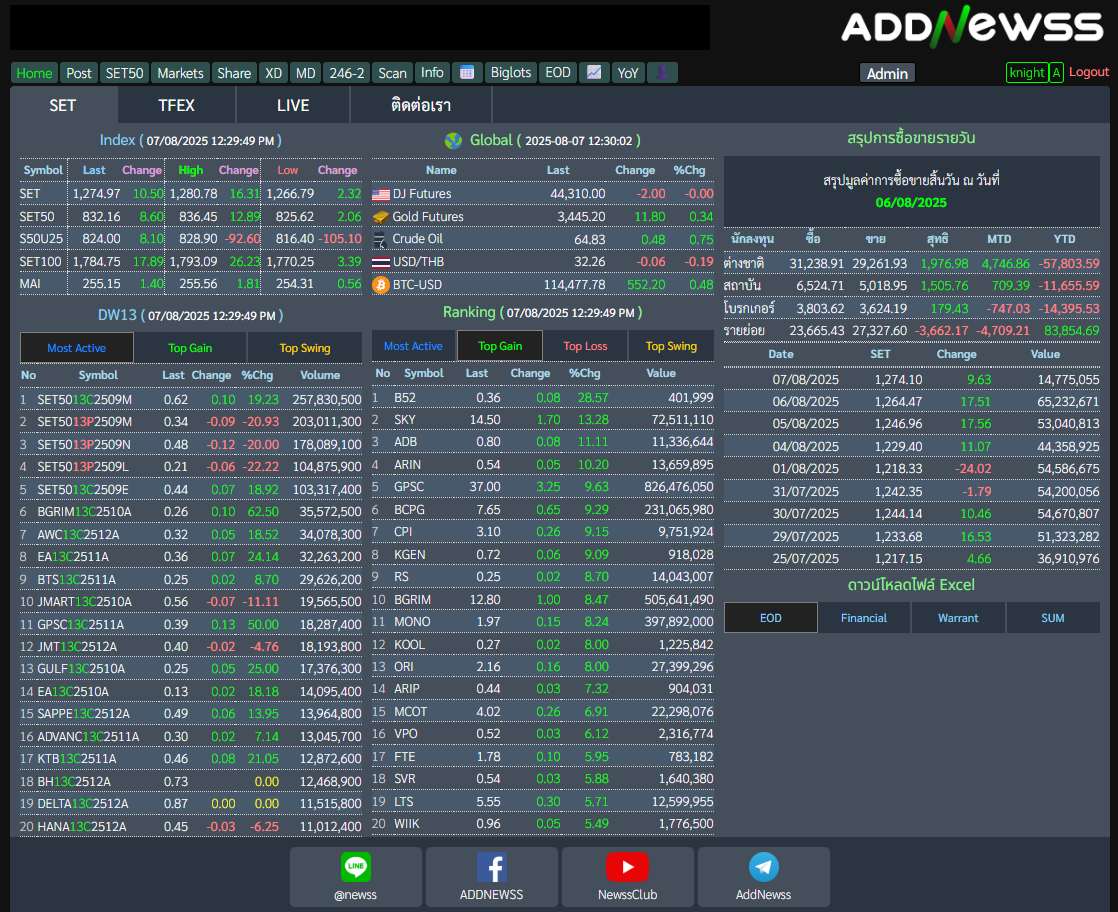Click the MAI index symbol
Screen dimensions: 1118x912
click(x=30, y=284)
